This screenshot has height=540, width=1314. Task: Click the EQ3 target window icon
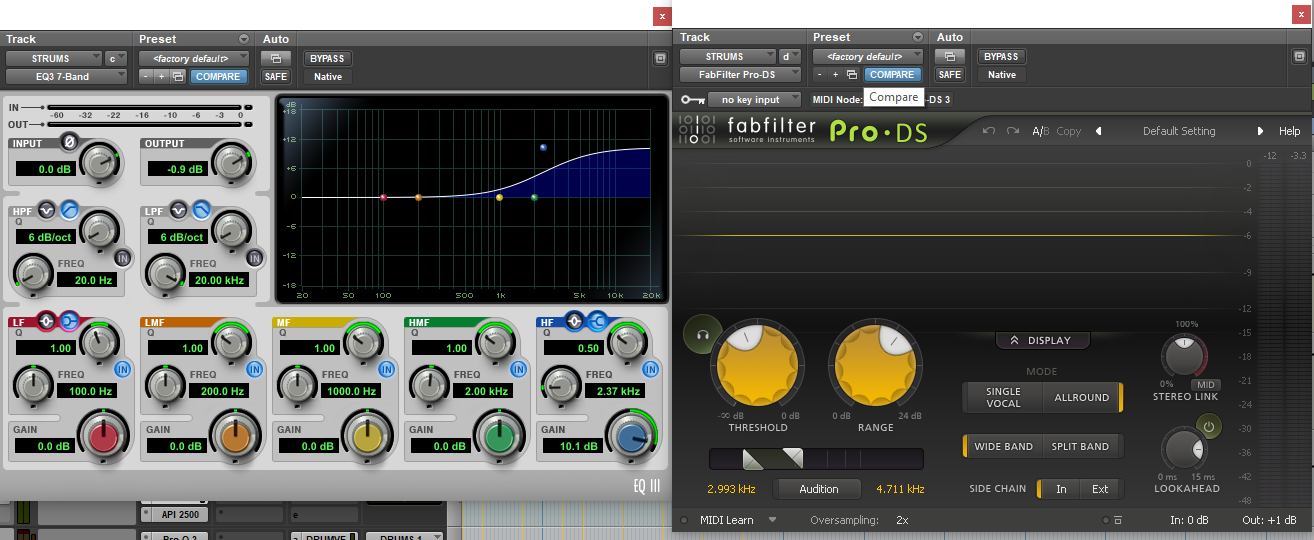point(660,58)
